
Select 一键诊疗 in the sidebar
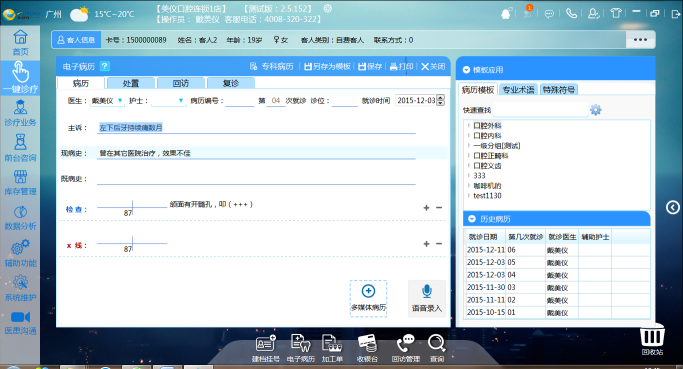click(20, 78)
